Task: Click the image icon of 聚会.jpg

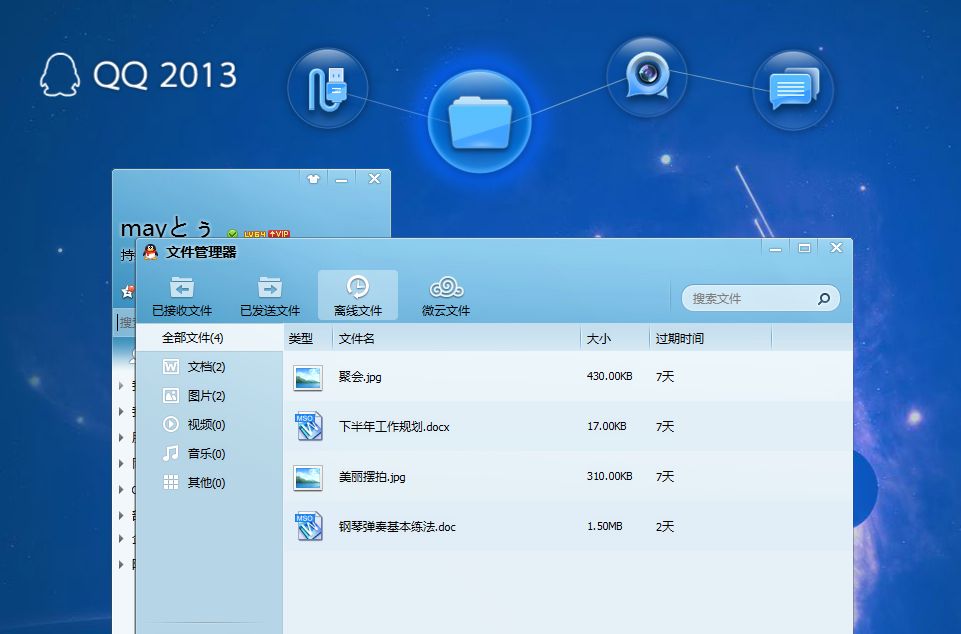Action: coord(308,377)
